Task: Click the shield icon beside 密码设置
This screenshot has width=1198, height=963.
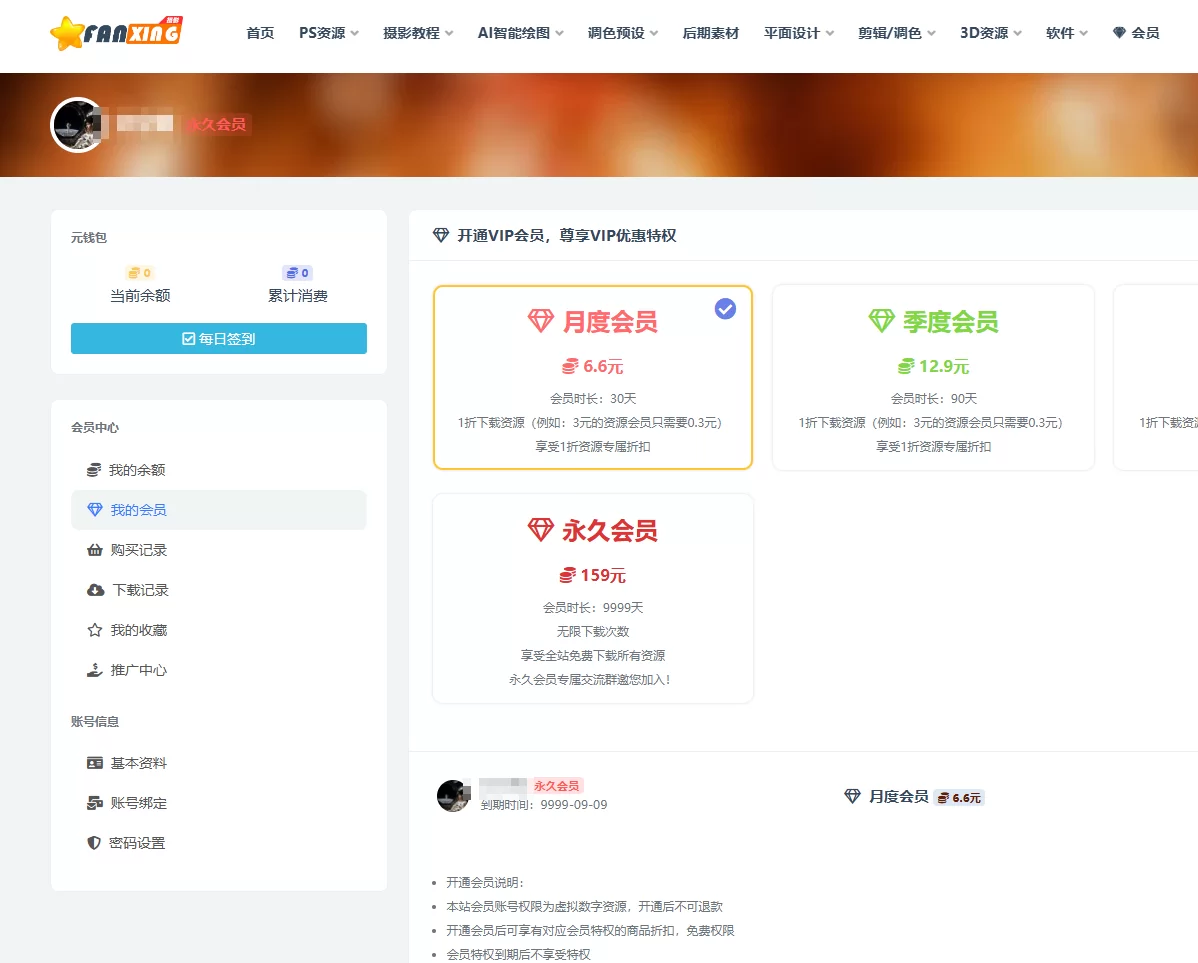Action: (x=94, y=843)
